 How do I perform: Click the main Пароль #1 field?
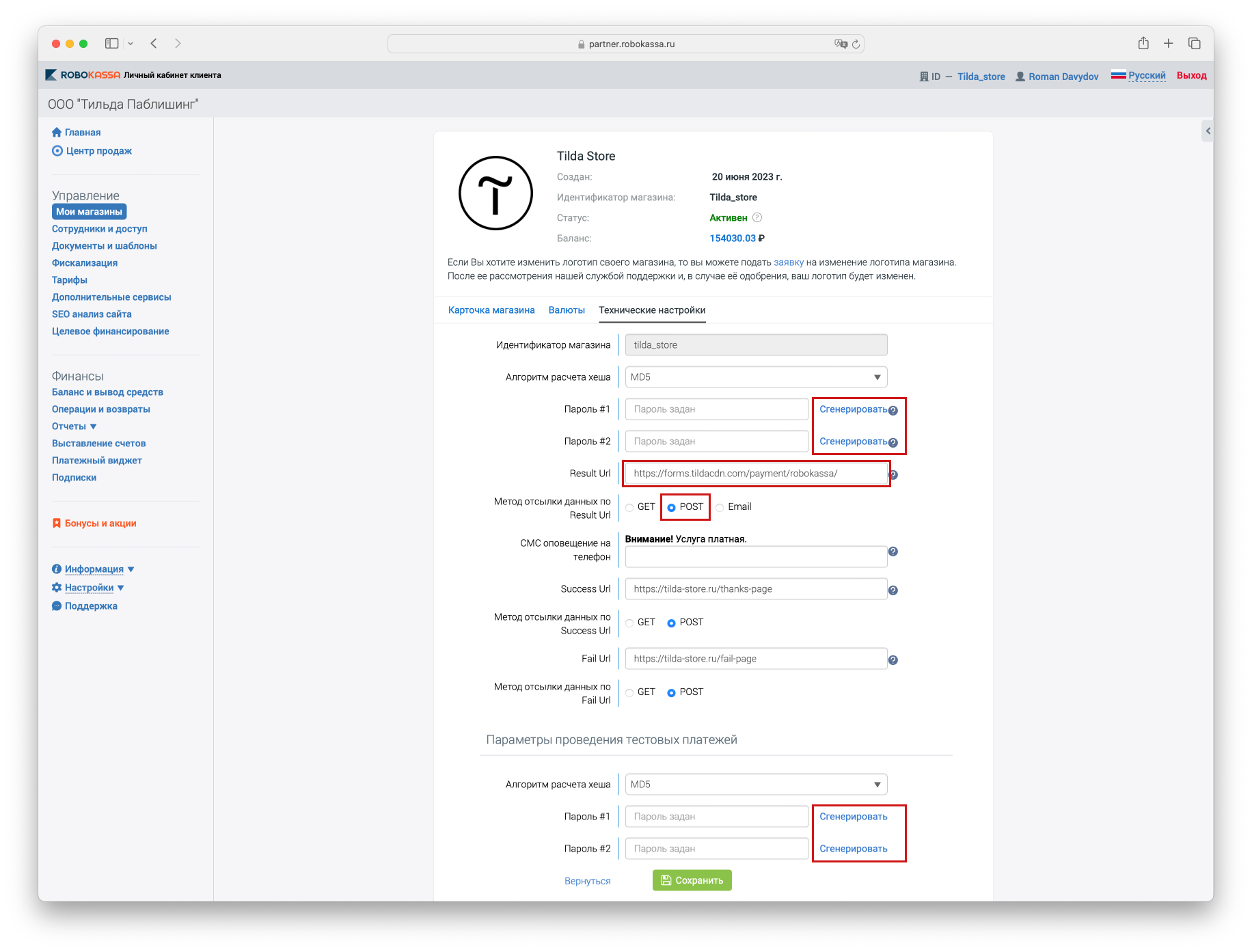pos(716,409)
